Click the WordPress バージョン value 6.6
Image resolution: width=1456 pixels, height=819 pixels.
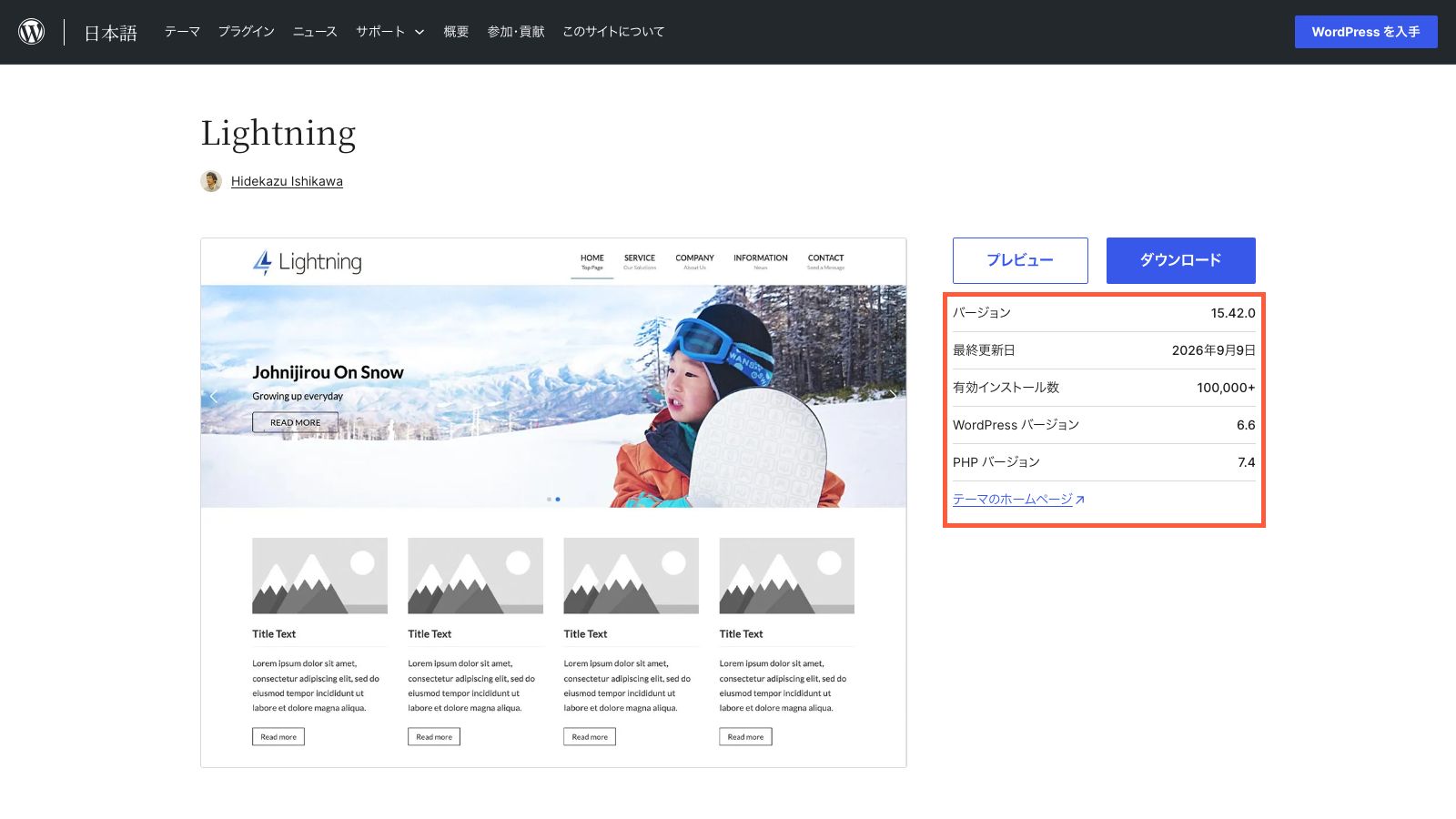pos(1246,425)
